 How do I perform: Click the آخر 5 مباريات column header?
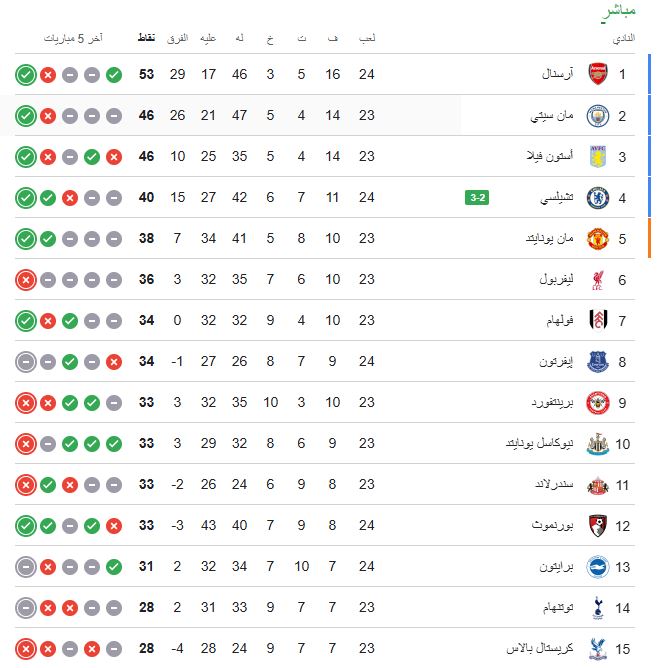click(x=71, y=38)
